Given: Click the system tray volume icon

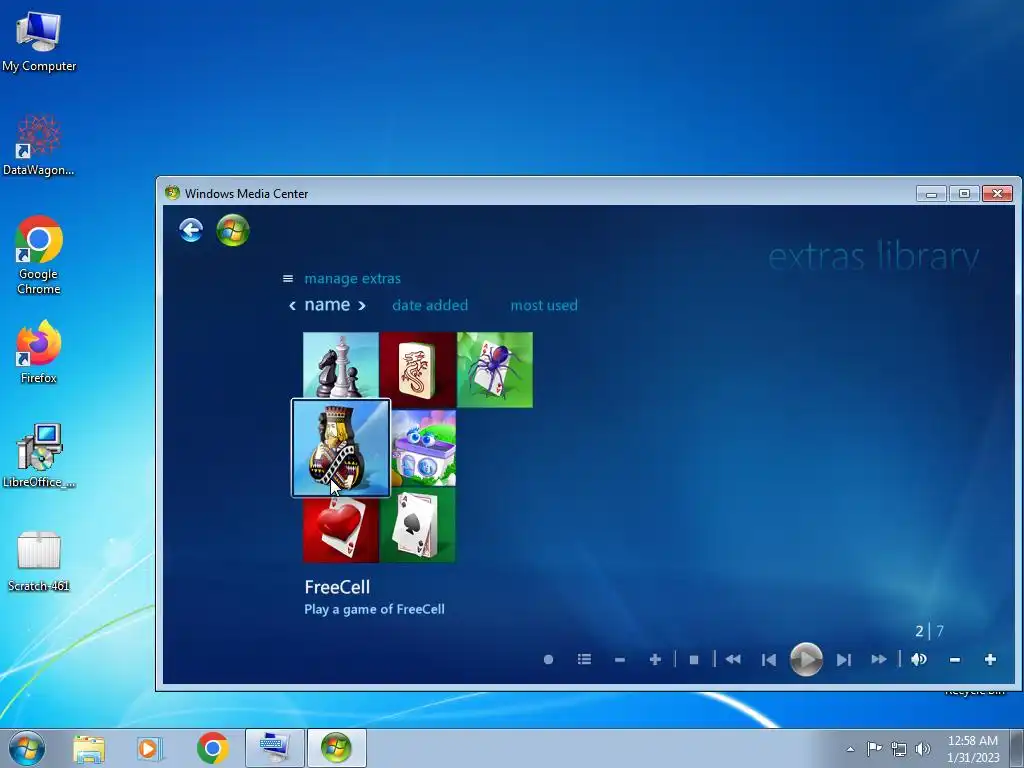Looking at the screenshot, I should [923, 748].
